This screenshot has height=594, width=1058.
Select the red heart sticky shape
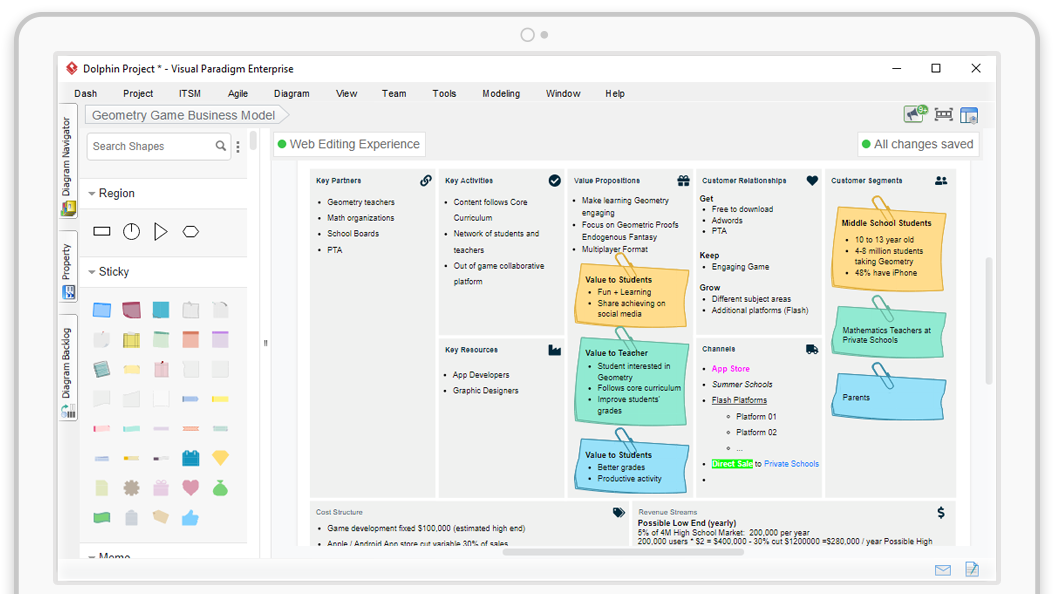pos(190,488)
